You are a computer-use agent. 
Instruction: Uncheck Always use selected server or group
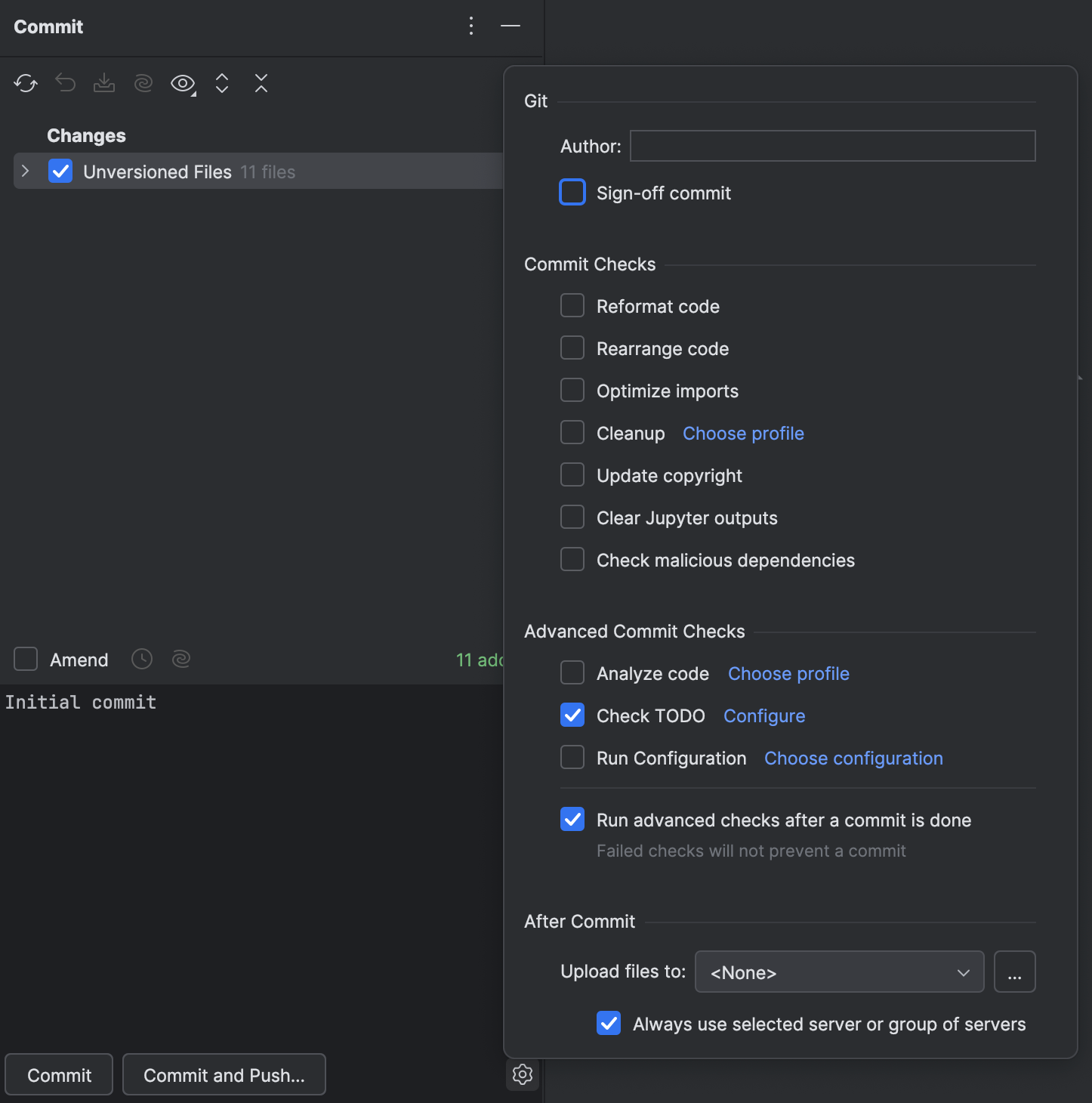point(609,1023)
